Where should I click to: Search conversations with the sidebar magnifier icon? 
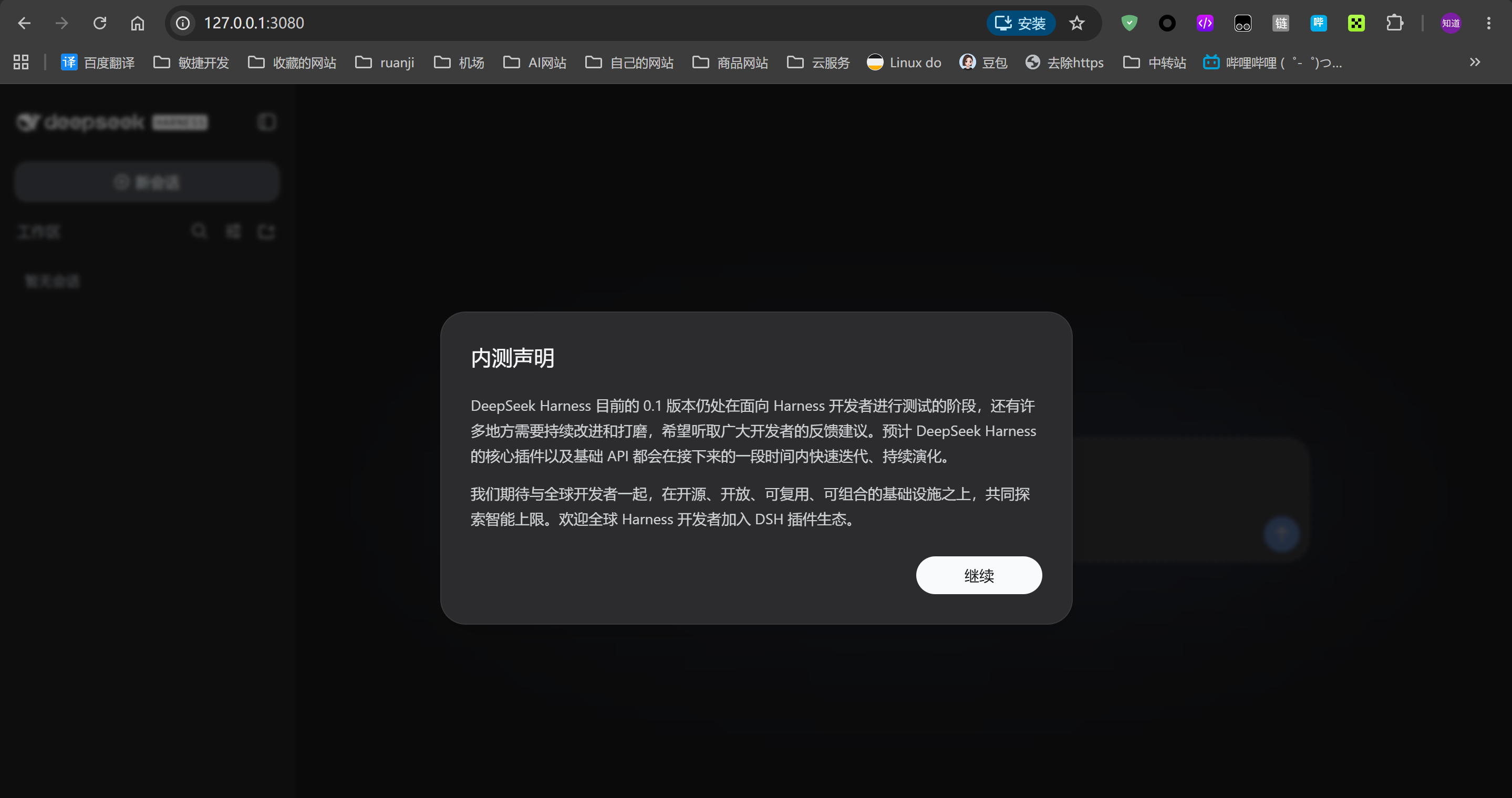coord(199,231)
